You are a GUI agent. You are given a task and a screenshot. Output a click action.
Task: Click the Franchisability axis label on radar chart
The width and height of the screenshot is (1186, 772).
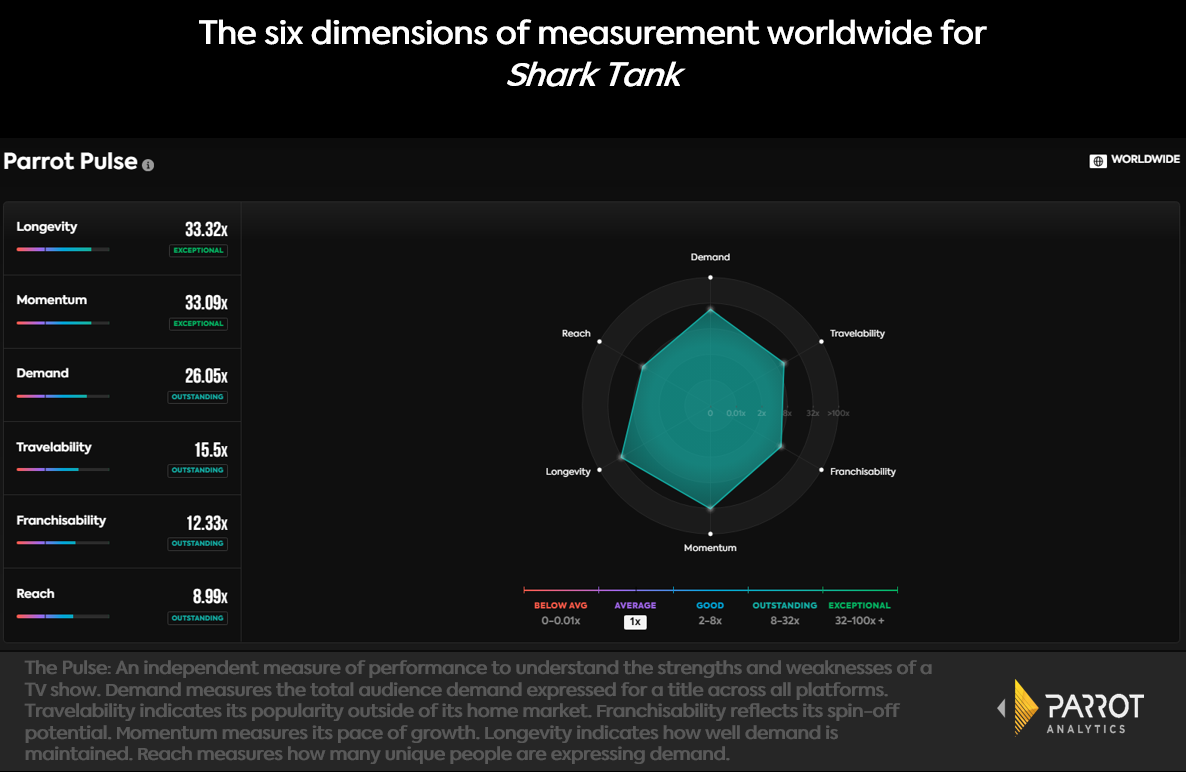pos(862,472)
